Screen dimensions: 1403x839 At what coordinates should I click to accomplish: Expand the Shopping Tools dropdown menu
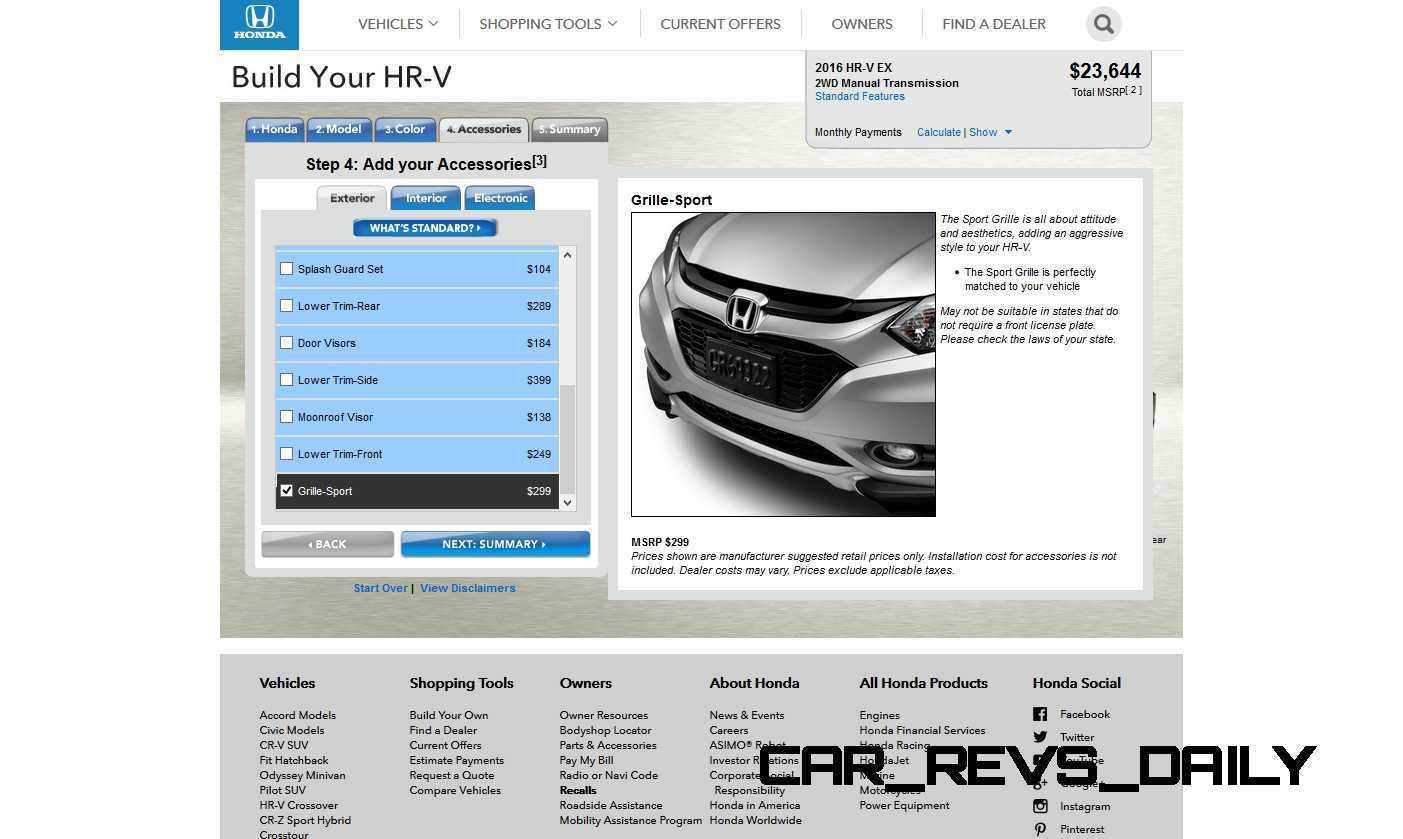[548, 24]
